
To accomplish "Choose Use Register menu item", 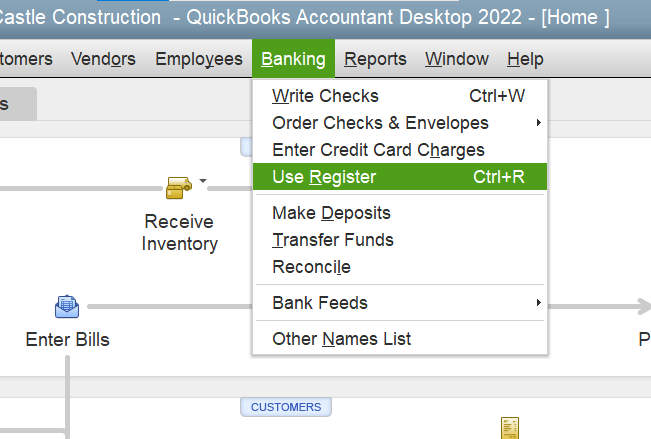I will click(x=400, y=177).
